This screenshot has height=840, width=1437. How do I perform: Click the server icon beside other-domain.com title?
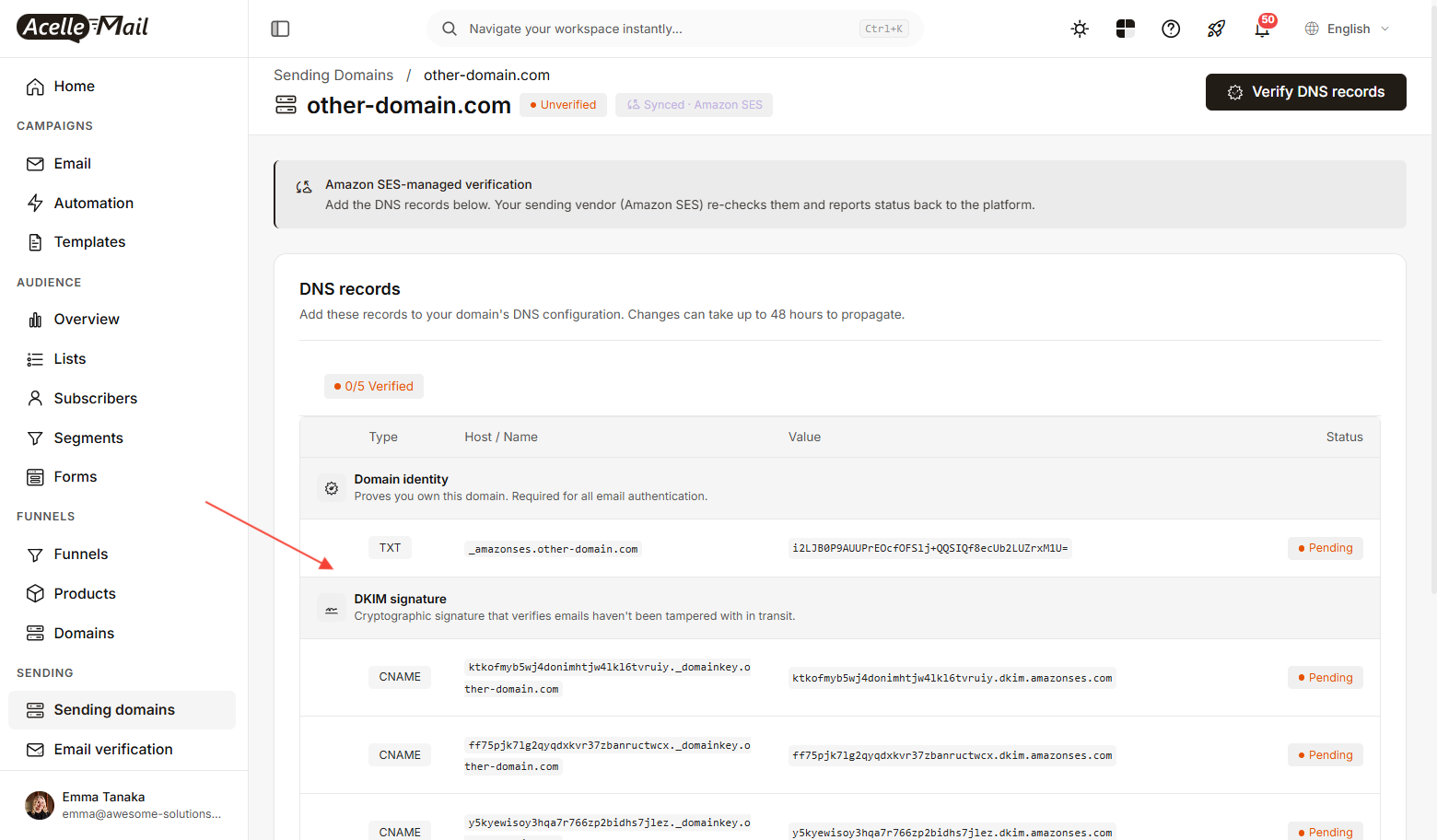(x=286, y=105)
